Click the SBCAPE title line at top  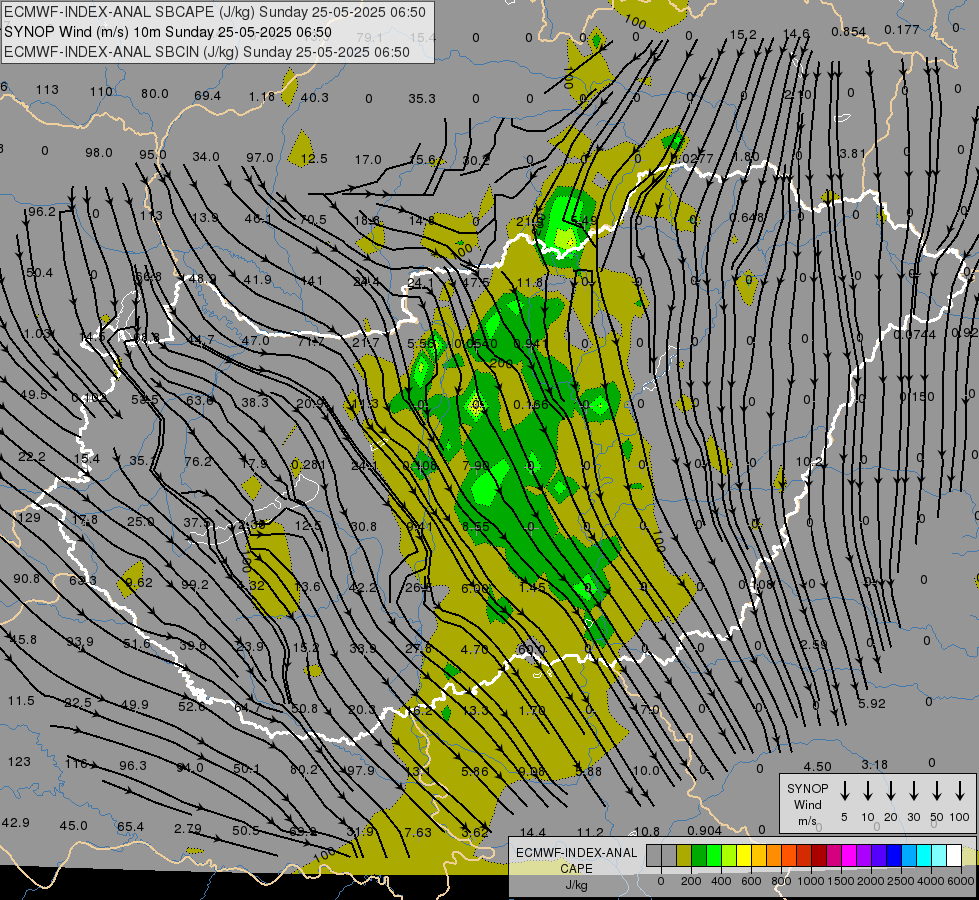[x=215, y=12]
